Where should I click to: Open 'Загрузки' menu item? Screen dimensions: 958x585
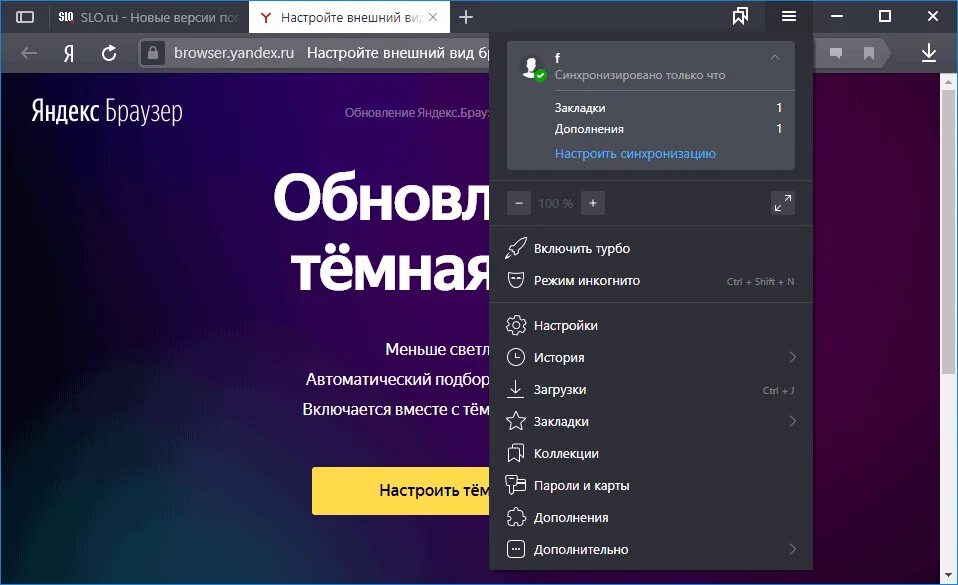(651, 389)
